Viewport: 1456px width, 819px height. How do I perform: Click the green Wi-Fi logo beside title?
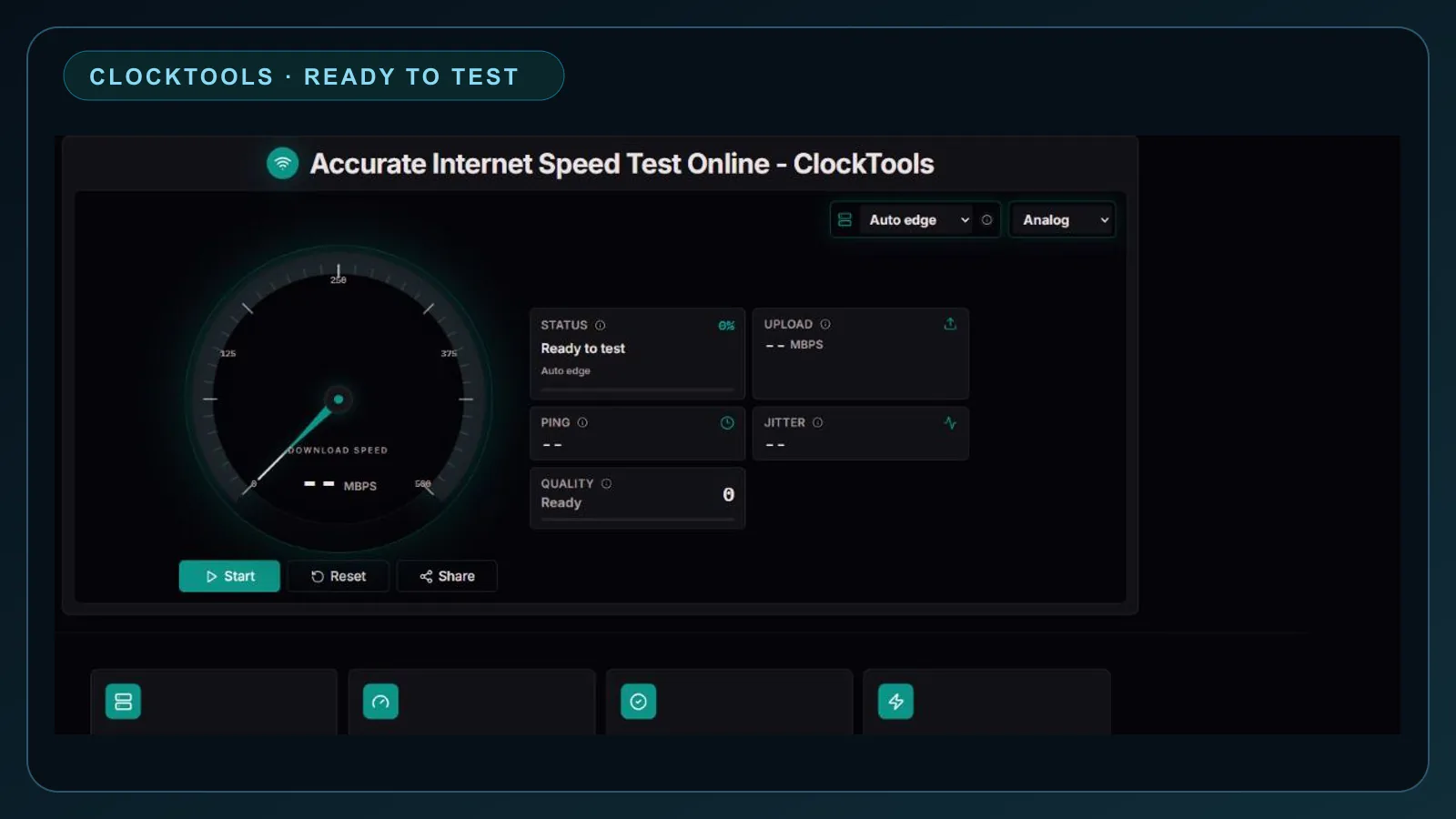pyautogui.click(x=282, y=163)
